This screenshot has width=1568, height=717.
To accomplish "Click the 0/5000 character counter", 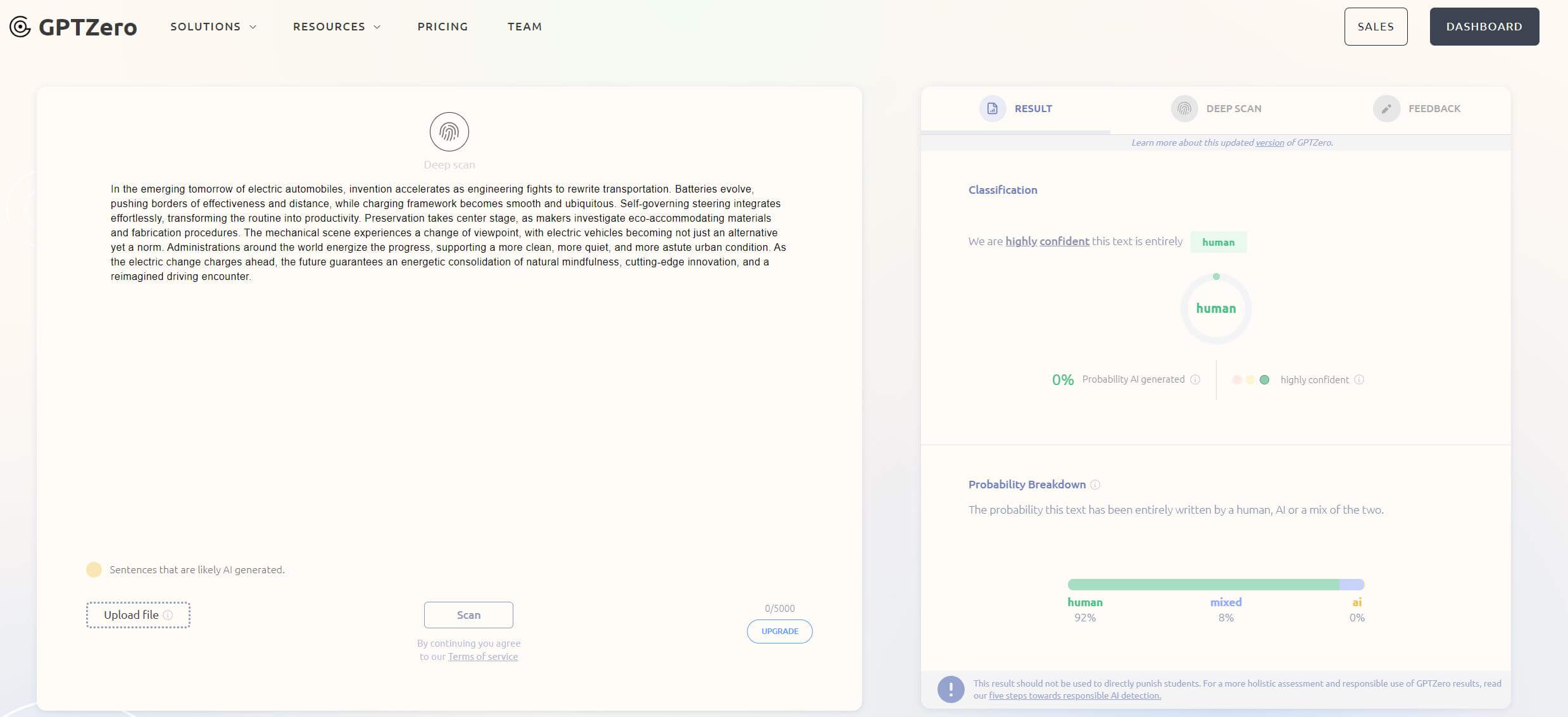I will (779, 608).
